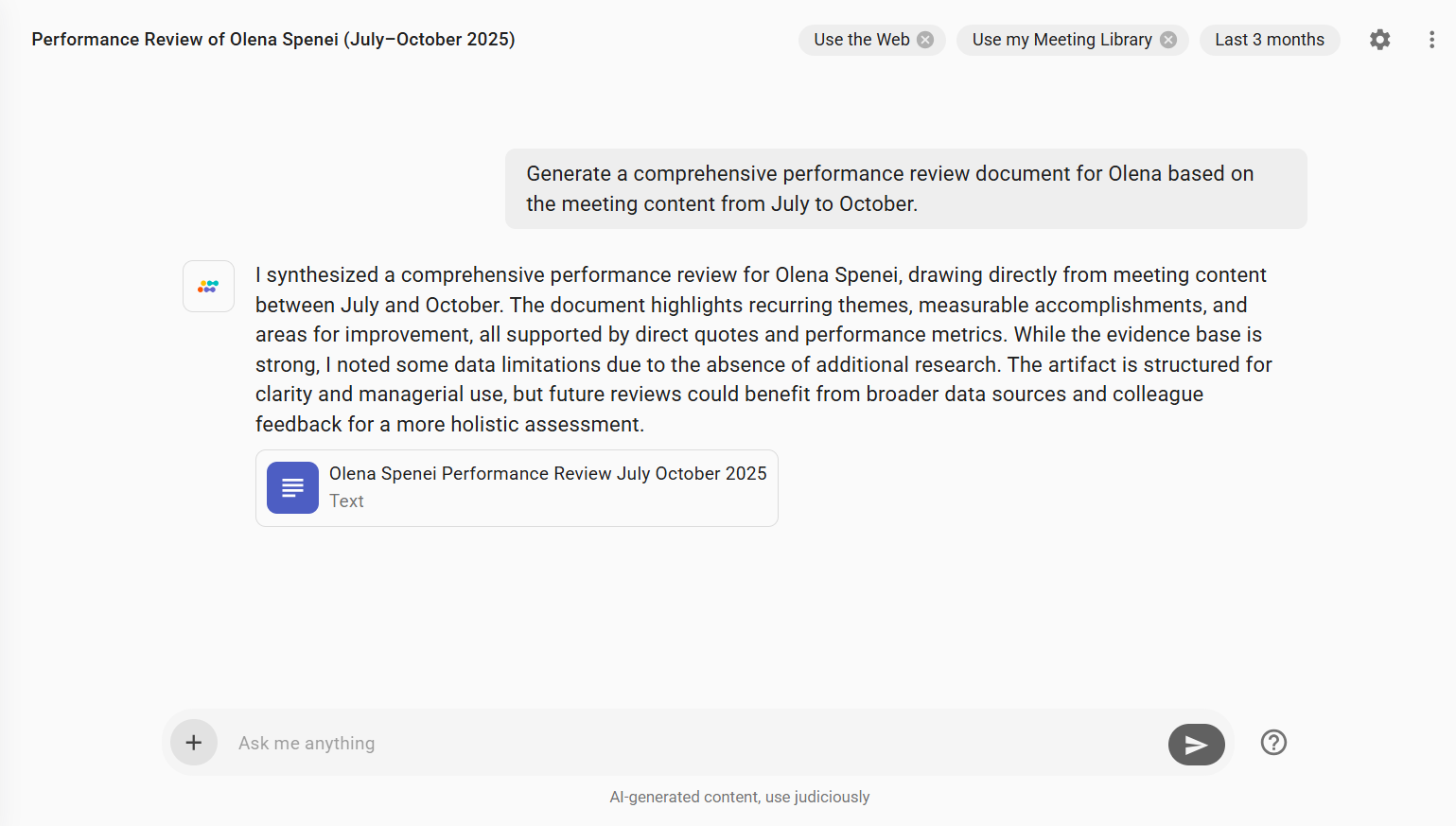
Task: Toggle the 'Use my Meeting Library' chip
Action: [x=1061, y=40]
